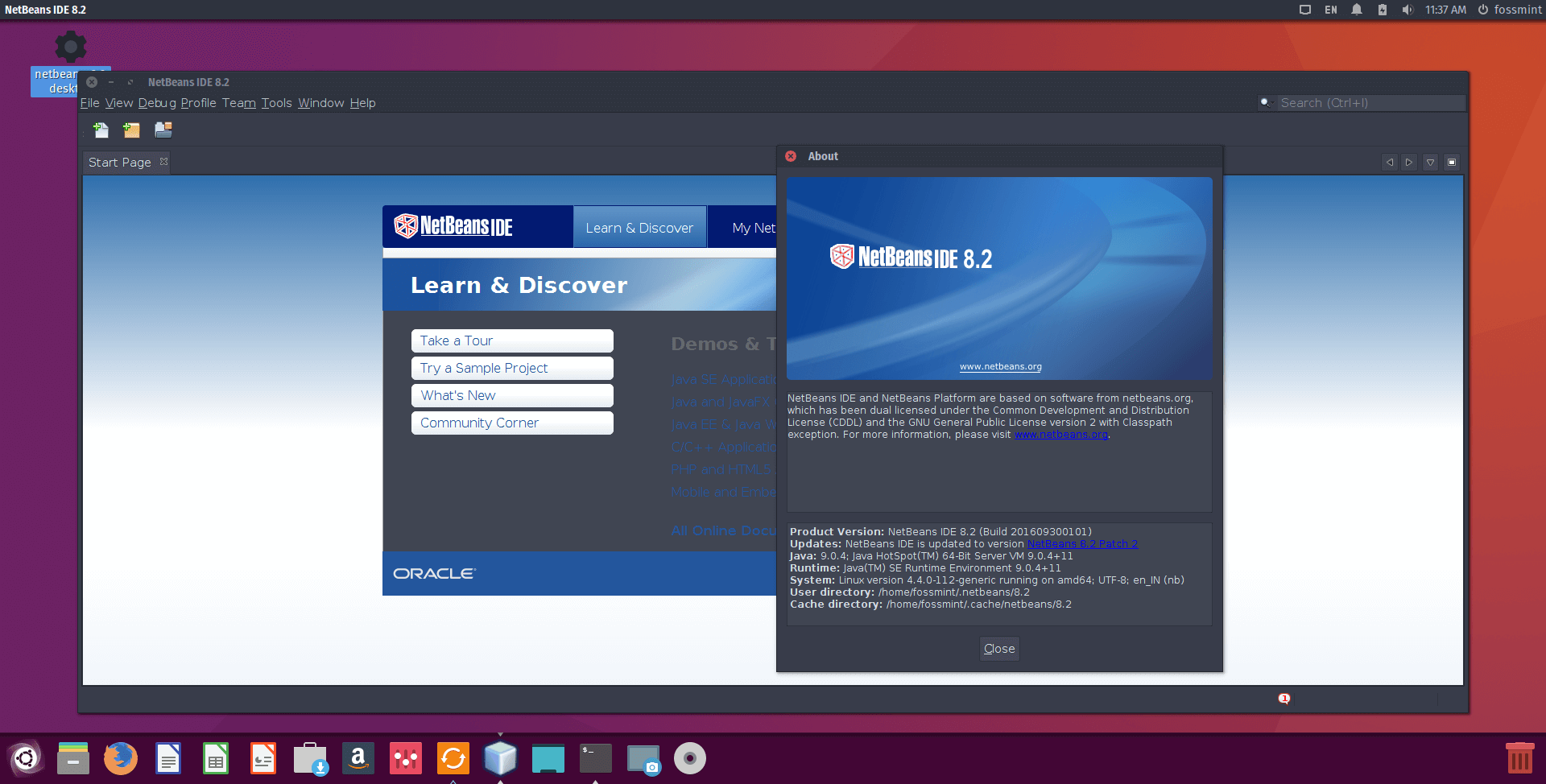Click the clock showing 11:37 AM
This screenshot has height=784, width=1546.
pos(1445,10)
